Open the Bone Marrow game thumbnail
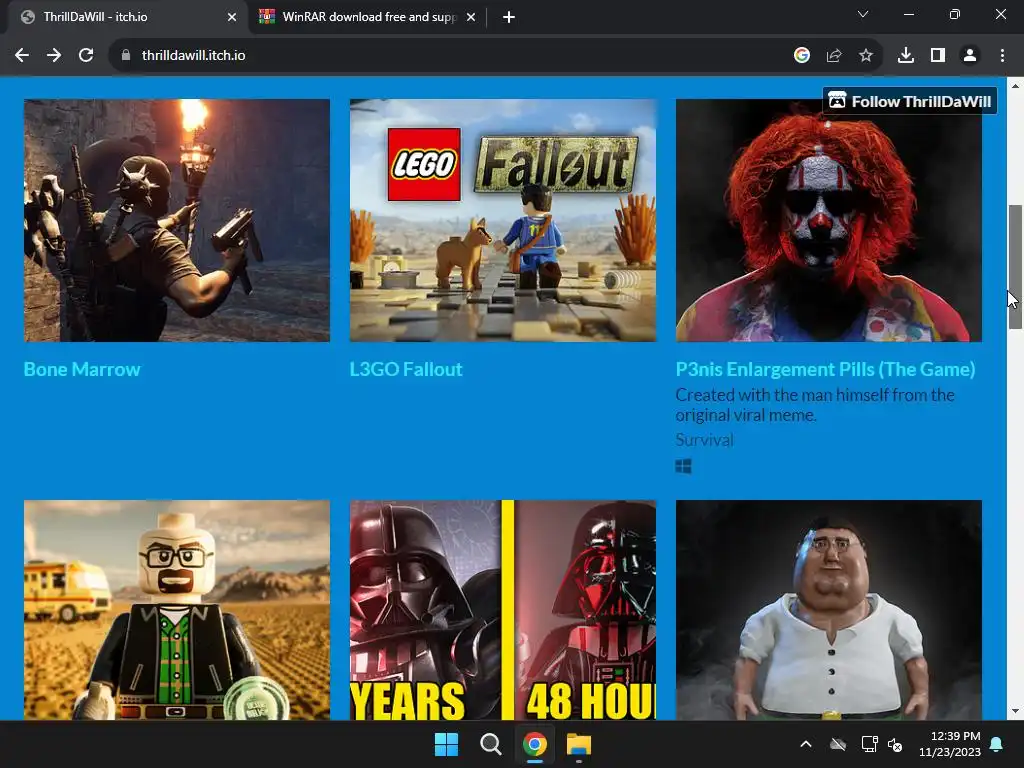 click(177, 220)
